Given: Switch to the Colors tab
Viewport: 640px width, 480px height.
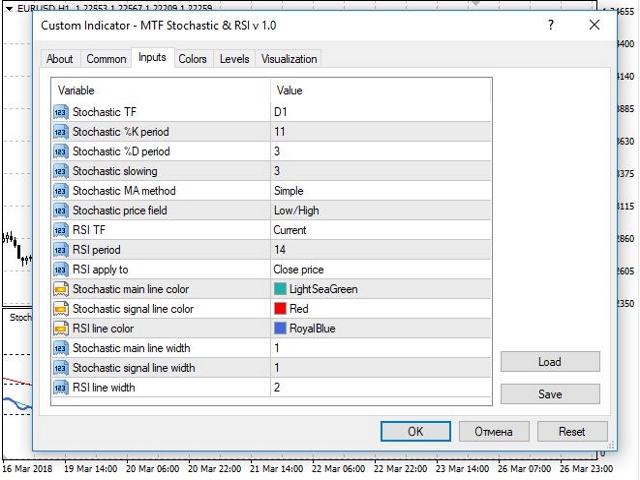Looking at the screenshot, I should pos(192,59).
